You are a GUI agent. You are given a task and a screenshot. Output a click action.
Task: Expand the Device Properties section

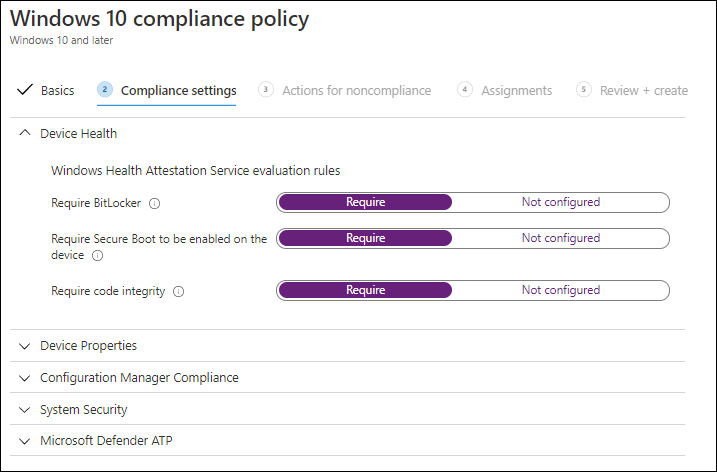coord(25,346)
